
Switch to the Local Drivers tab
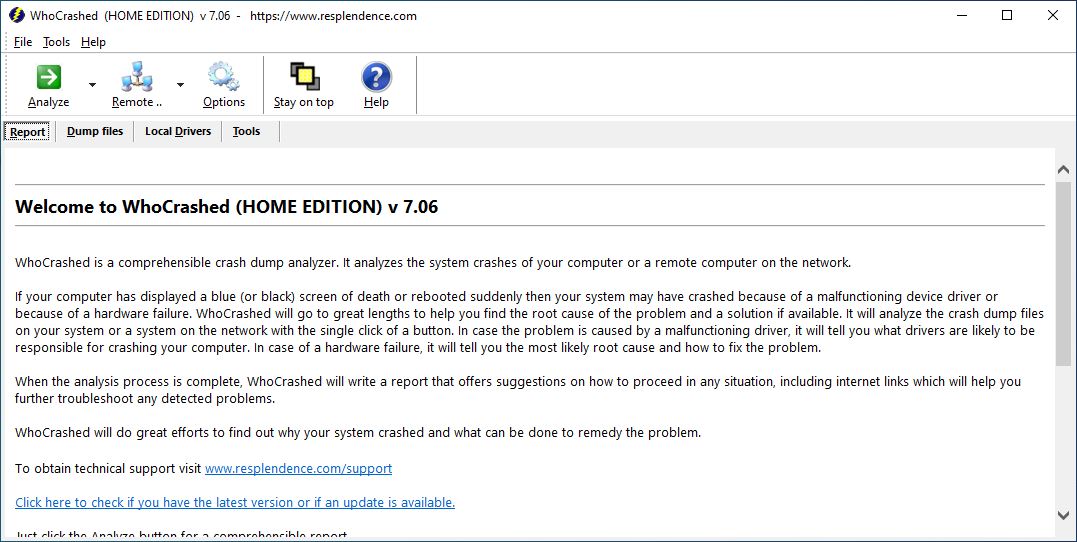pos(178,131)
